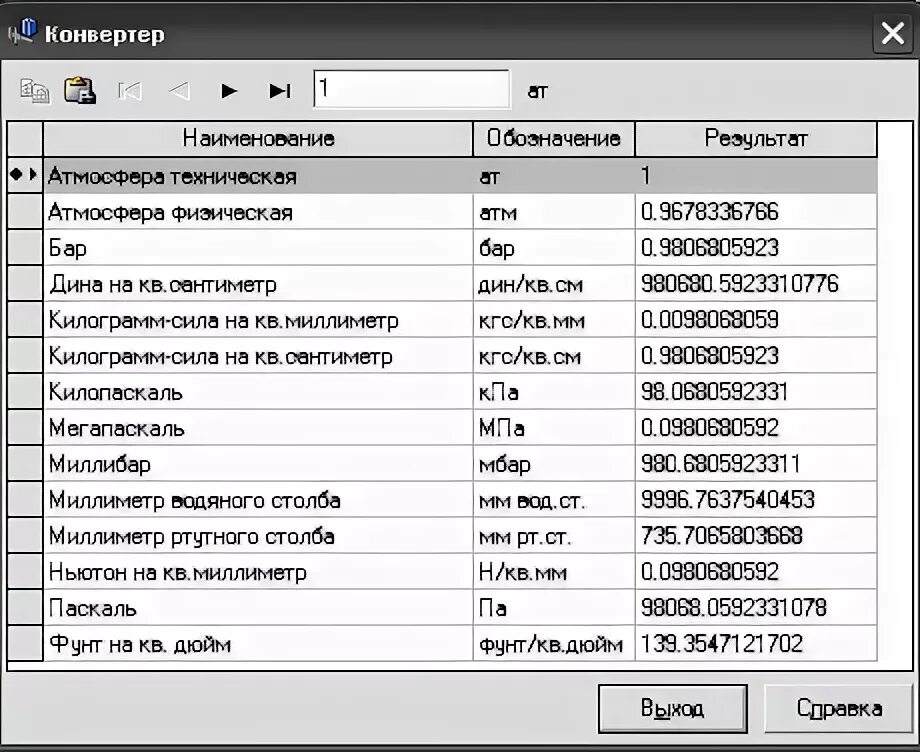Go to previous record arrow

179,91
